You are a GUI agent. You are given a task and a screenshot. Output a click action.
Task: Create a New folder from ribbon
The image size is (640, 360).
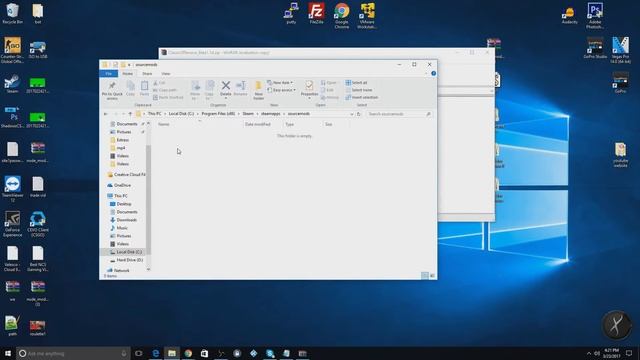pyautogui.click(x=258, y=90)
